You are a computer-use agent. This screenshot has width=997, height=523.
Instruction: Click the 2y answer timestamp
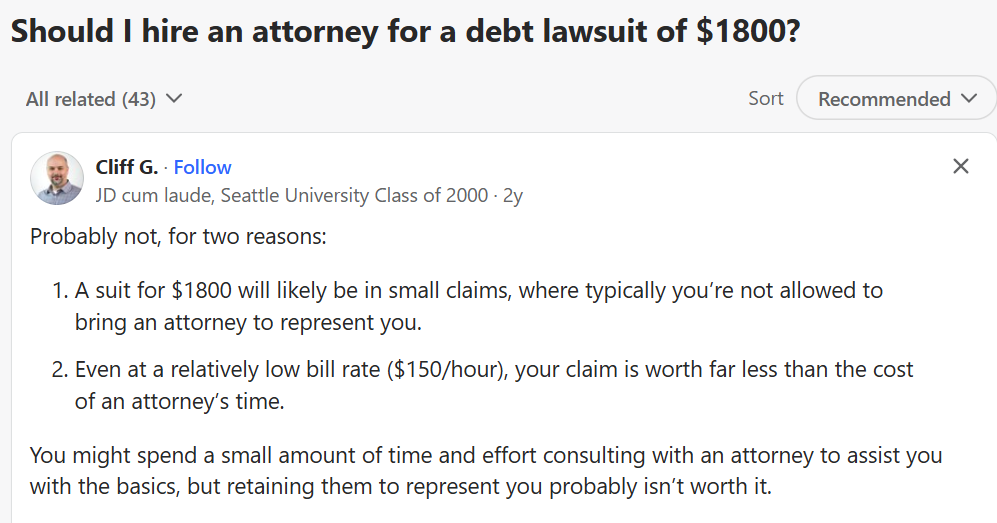point(513,195)
